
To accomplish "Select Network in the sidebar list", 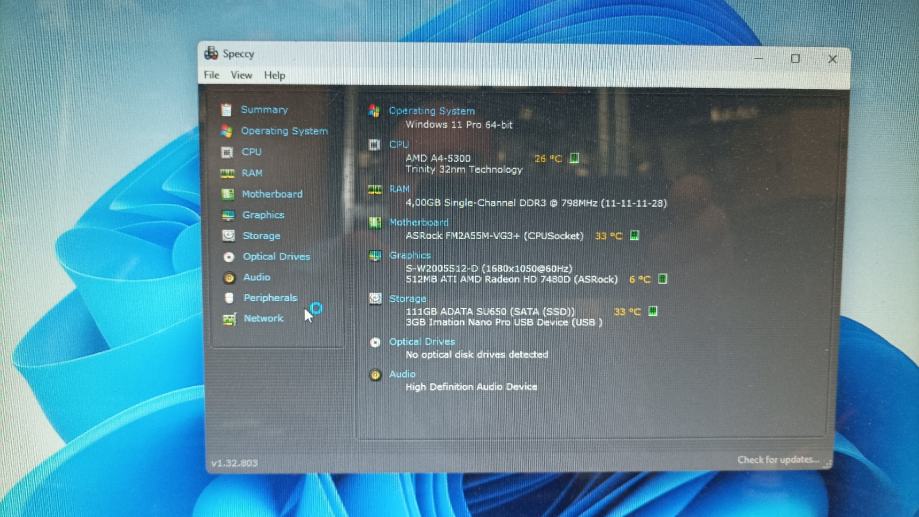I will coord(264,318).
